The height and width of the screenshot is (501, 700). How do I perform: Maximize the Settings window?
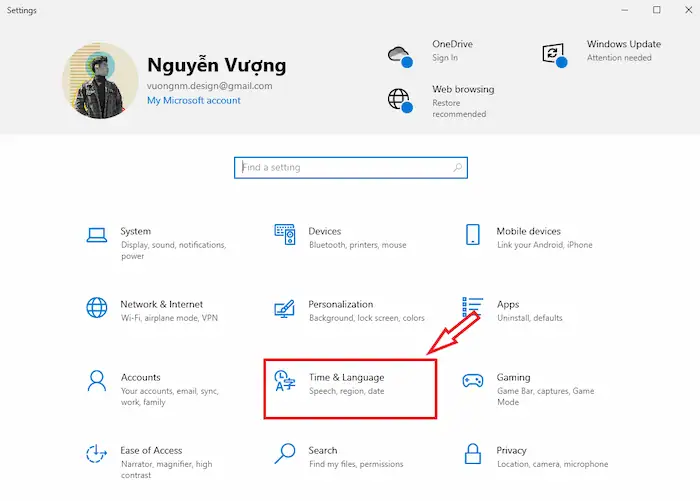pos(657,10)
